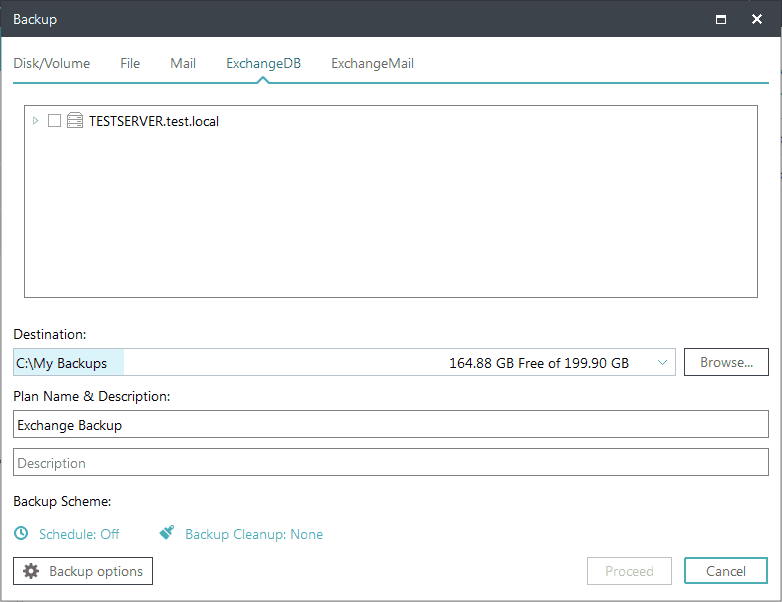782x602 pixels.
Task: Switch to the ExchangeMail tab
Action: (372, 63)
